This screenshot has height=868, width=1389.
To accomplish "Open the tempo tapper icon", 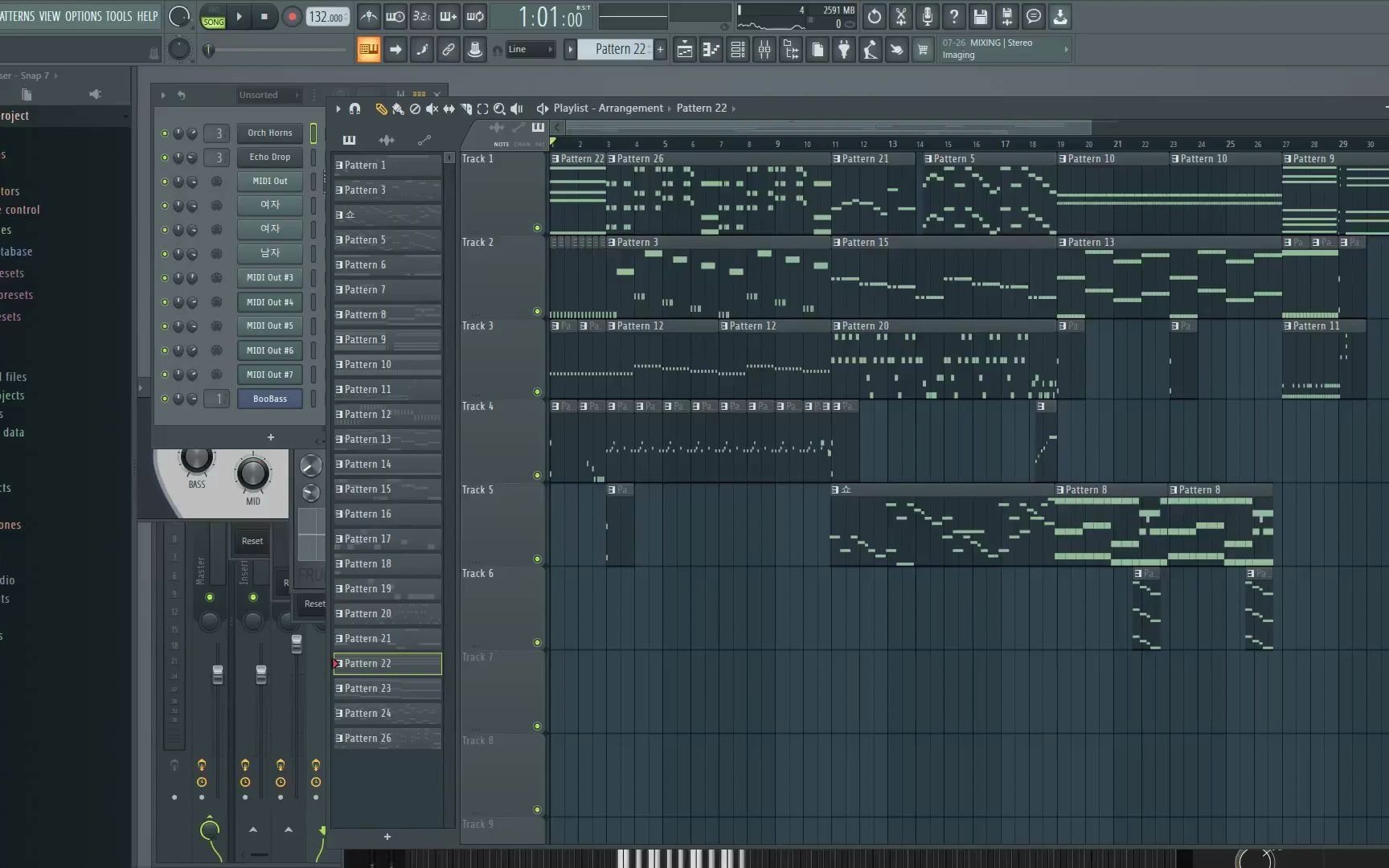I will [x=870, y=50].
